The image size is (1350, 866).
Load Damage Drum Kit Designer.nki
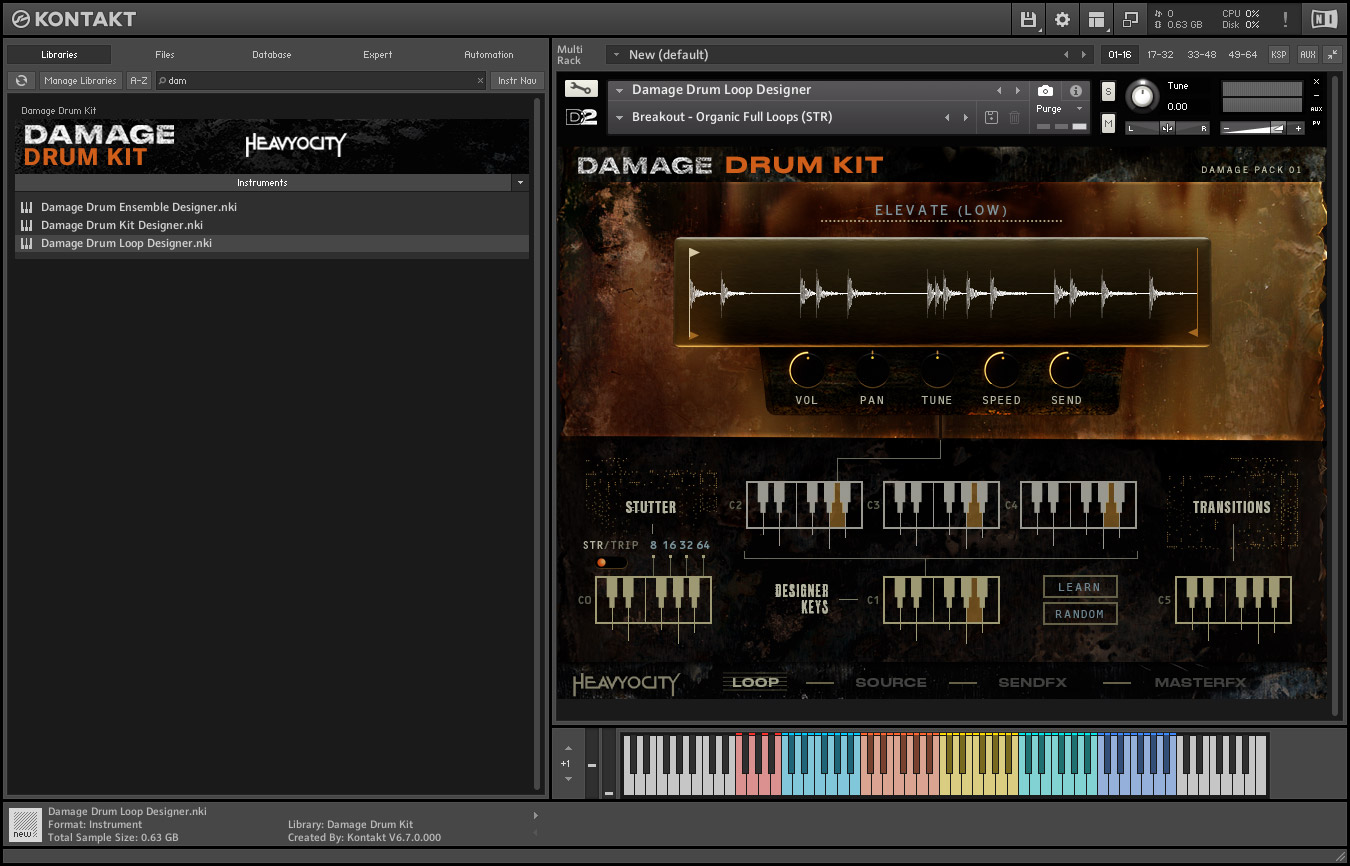[x=122, y=225]
